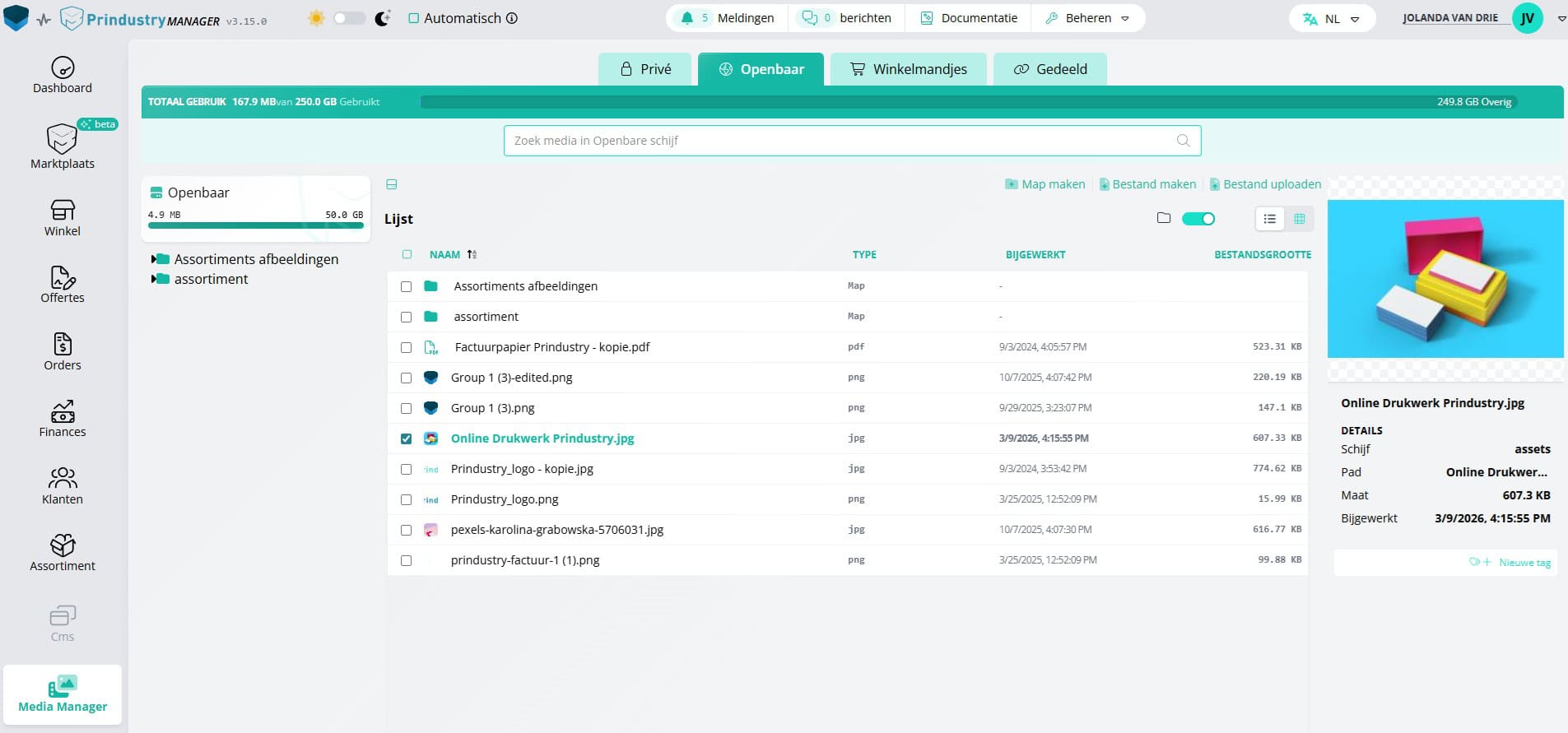Screen dimensions: 1568x733
Task: Switch to the Winkelmandjes tab
Action: [908, 69]
